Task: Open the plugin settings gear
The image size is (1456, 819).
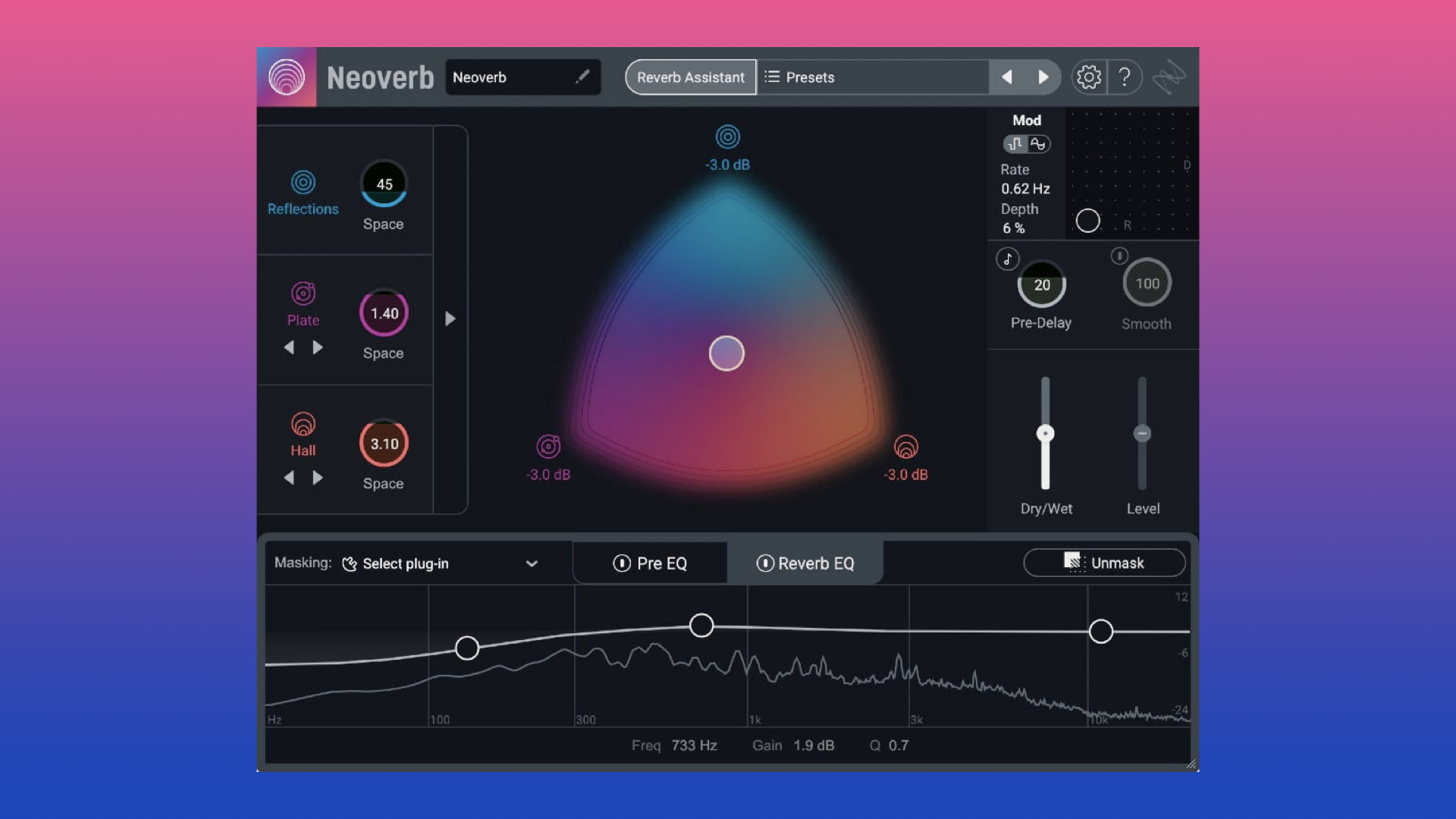Action: (x=1089, y=77)
